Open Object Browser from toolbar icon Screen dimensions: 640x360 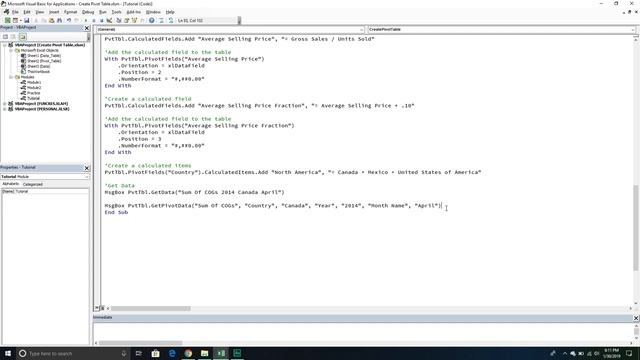coord(134,20)
